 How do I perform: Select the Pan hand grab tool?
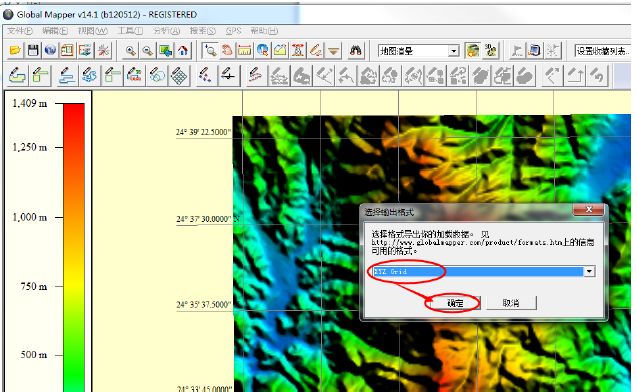point(227,51)
